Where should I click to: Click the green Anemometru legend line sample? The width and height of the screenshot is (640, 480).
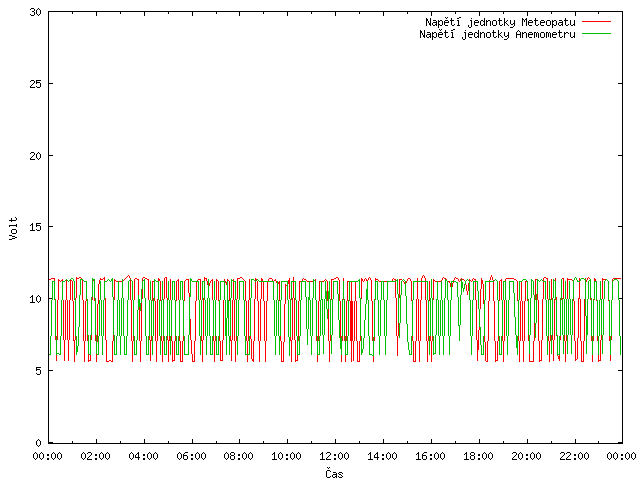point(596,34)
